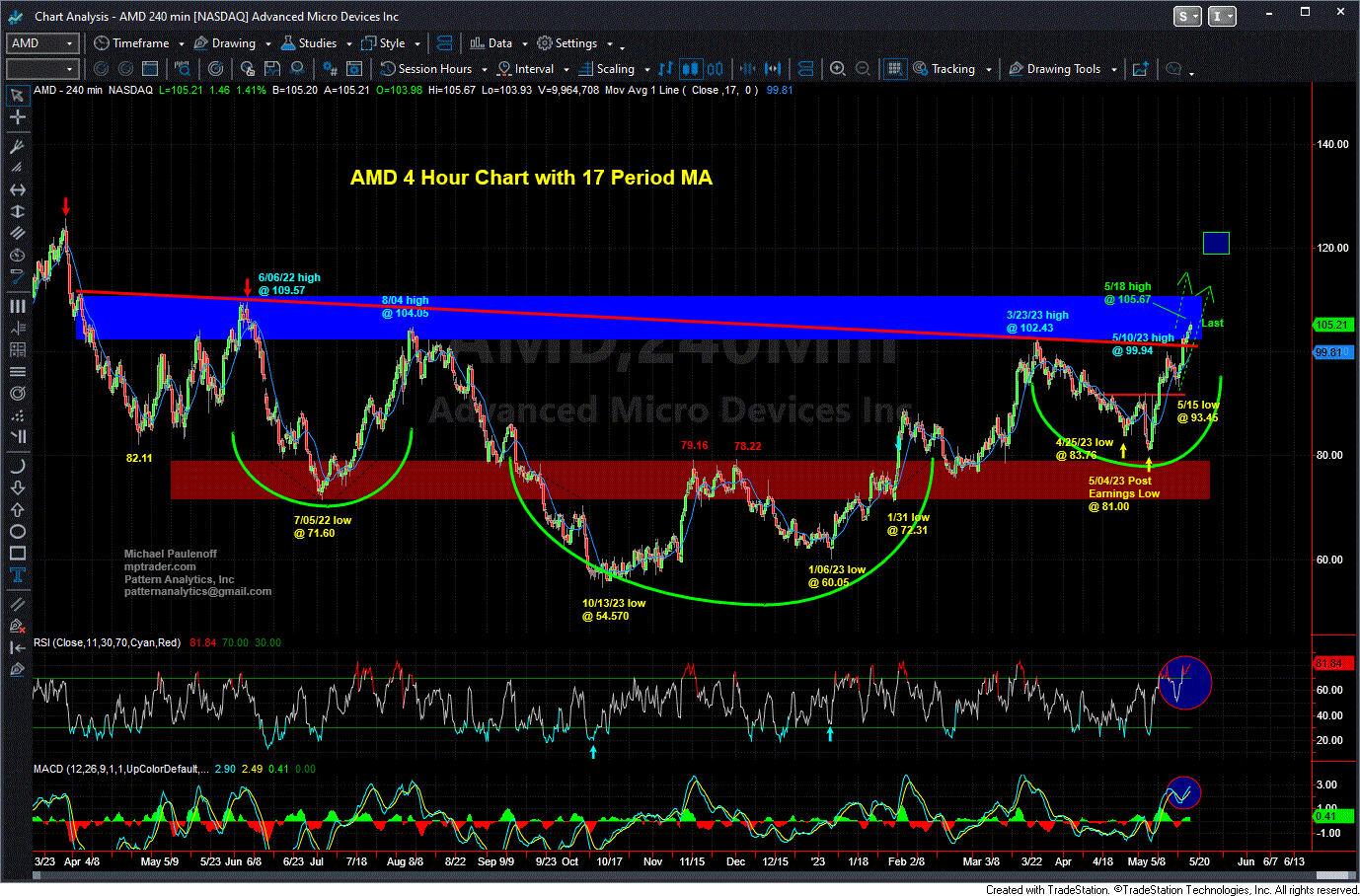Screen dimensions: 1360x896
Task: Click the RSI study label
Action: [108, 642]
